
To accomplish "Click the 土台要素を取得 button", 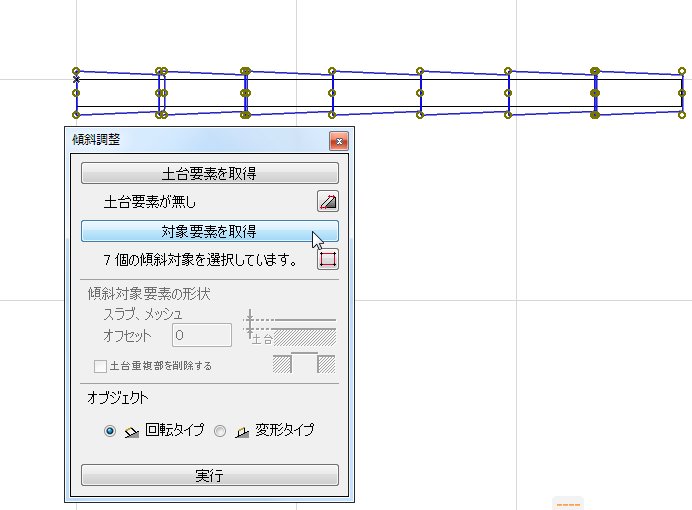I will click(210, 173).
